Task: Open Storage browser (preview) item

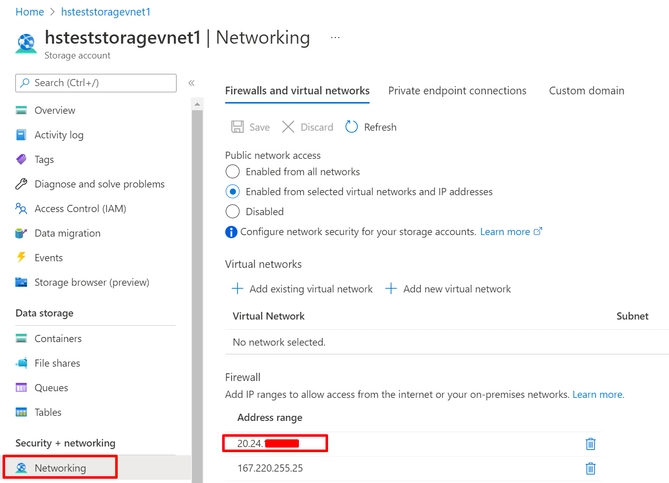Action: click(x=91, y=282)
